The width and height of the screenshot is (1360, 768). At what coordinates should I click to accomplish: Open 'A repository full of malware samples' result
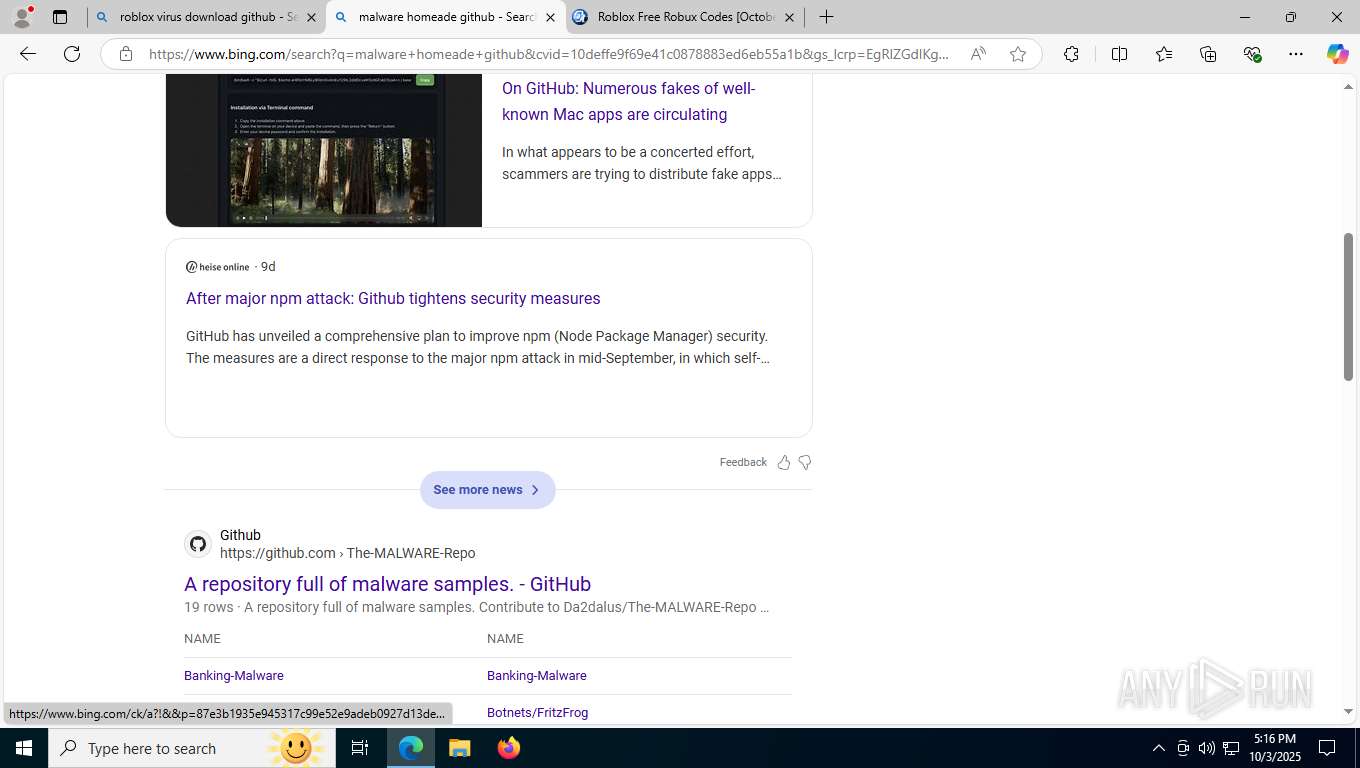pyautogui.click(x=387, y=584)
